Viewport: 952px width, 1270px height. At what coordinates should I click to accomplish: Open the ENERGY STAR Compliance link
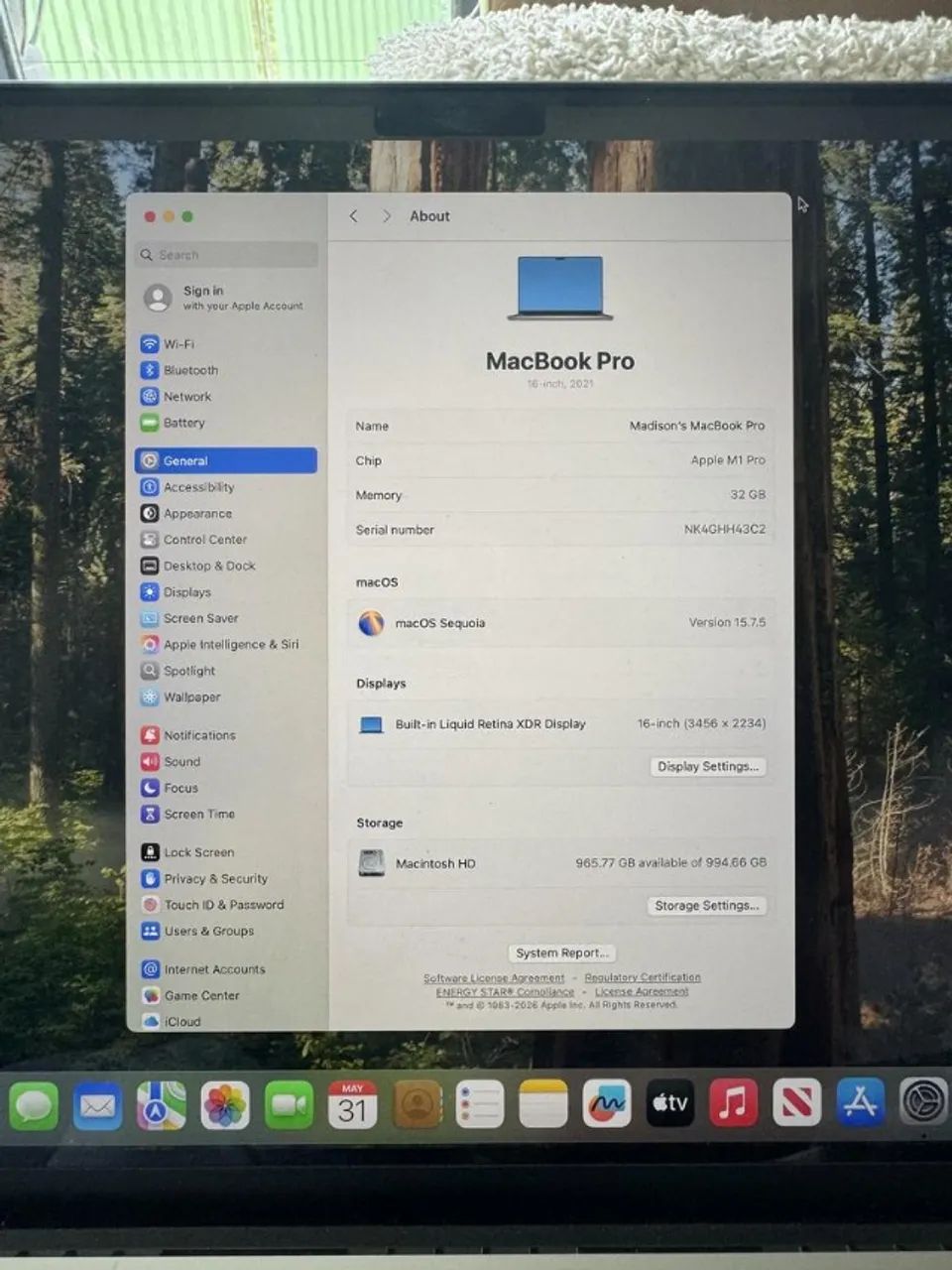click(505, 991)
